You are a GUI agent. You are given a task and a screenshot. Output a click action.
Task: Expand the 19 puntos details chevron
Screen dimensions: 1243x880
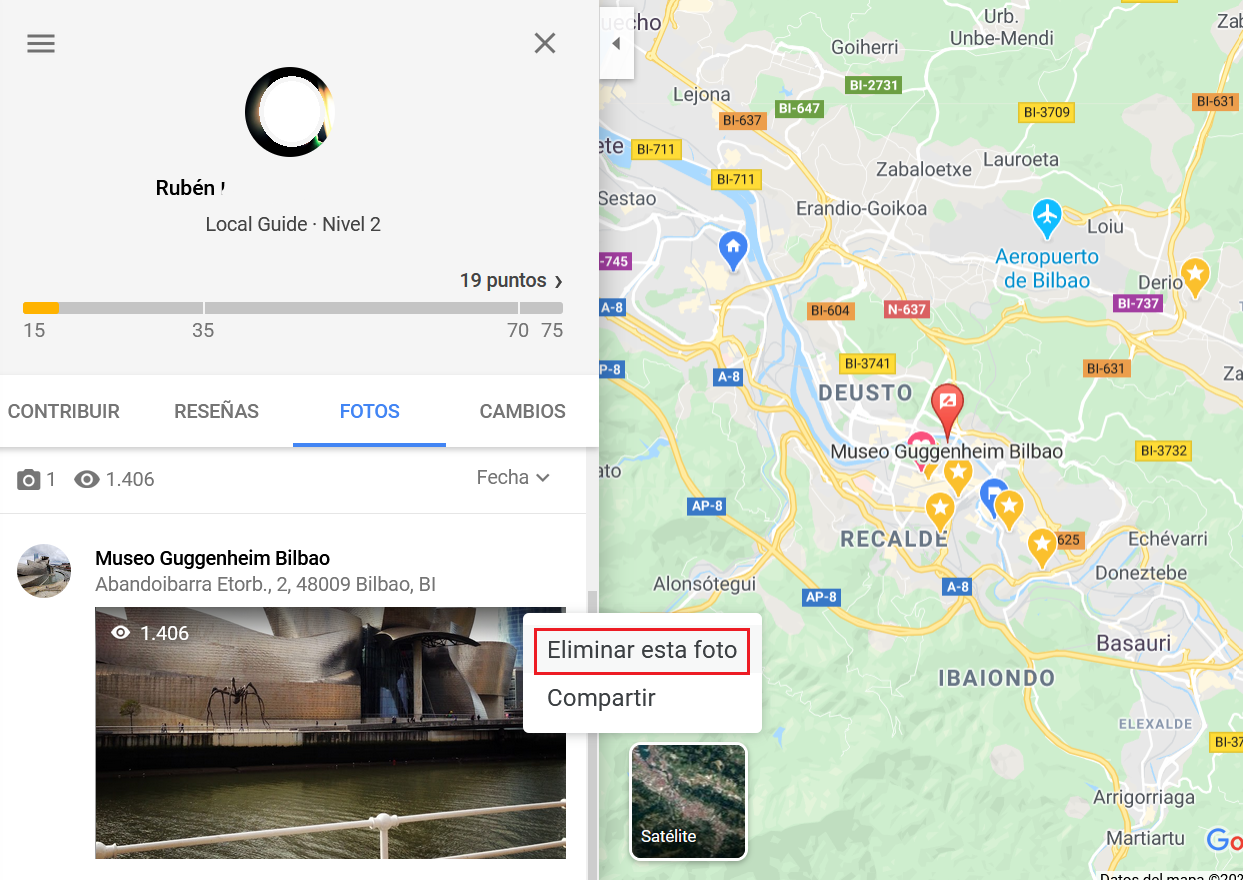pyautogui.click(x=558, y=282)
